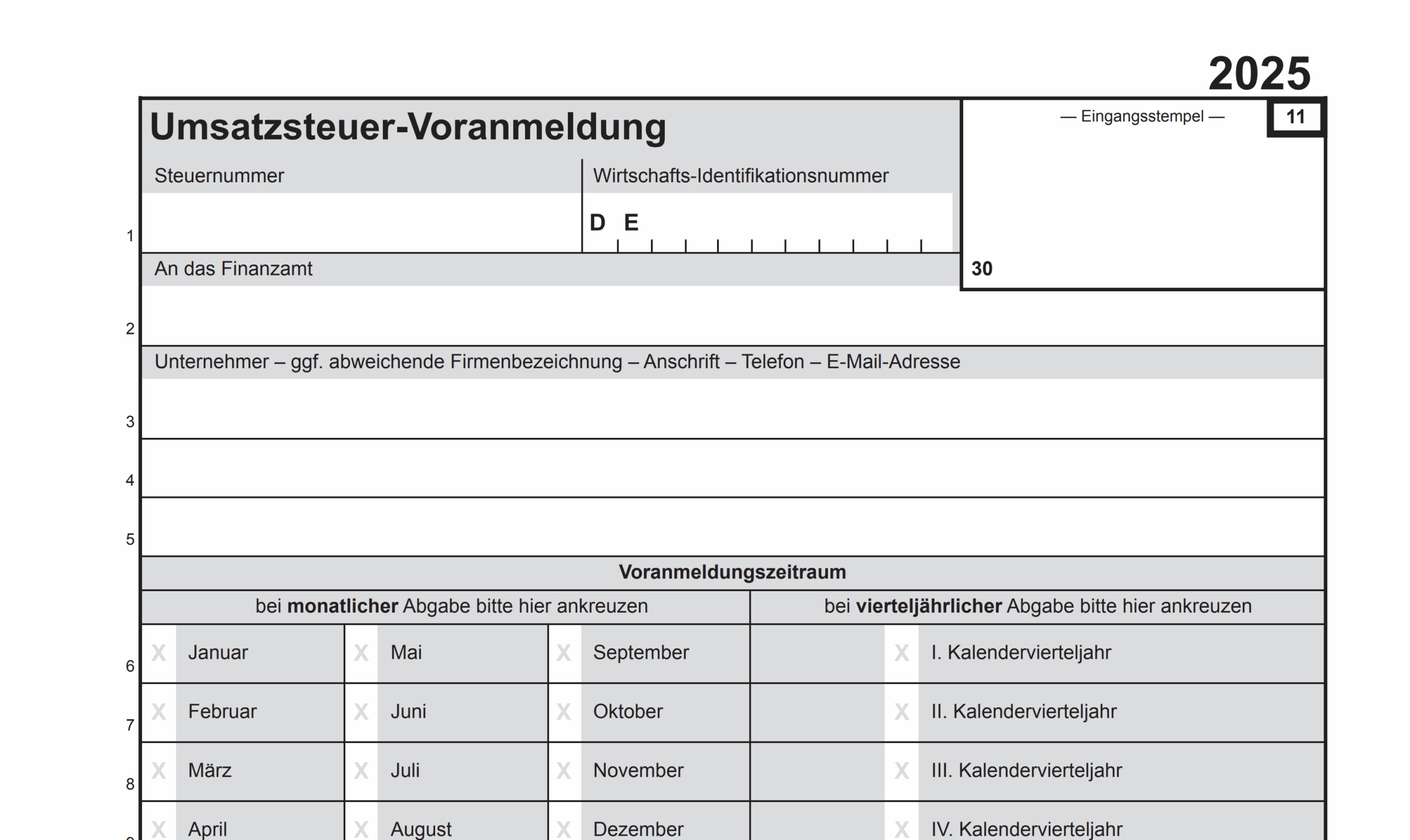Click the An das Finanzamt label
Image resolution: width=1410 pixels, height=840 pixels.
pos(233,269)
